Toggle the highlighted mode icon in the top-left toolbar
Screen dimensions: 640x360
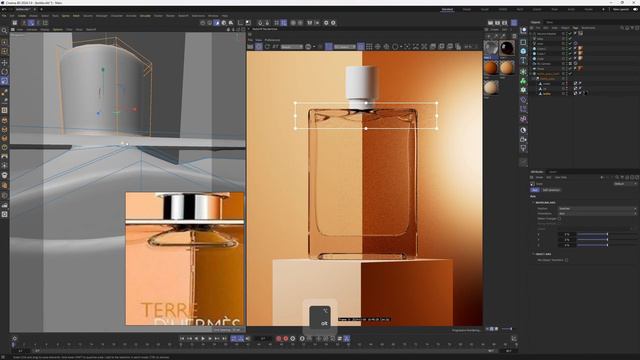[x=31, y=23]
